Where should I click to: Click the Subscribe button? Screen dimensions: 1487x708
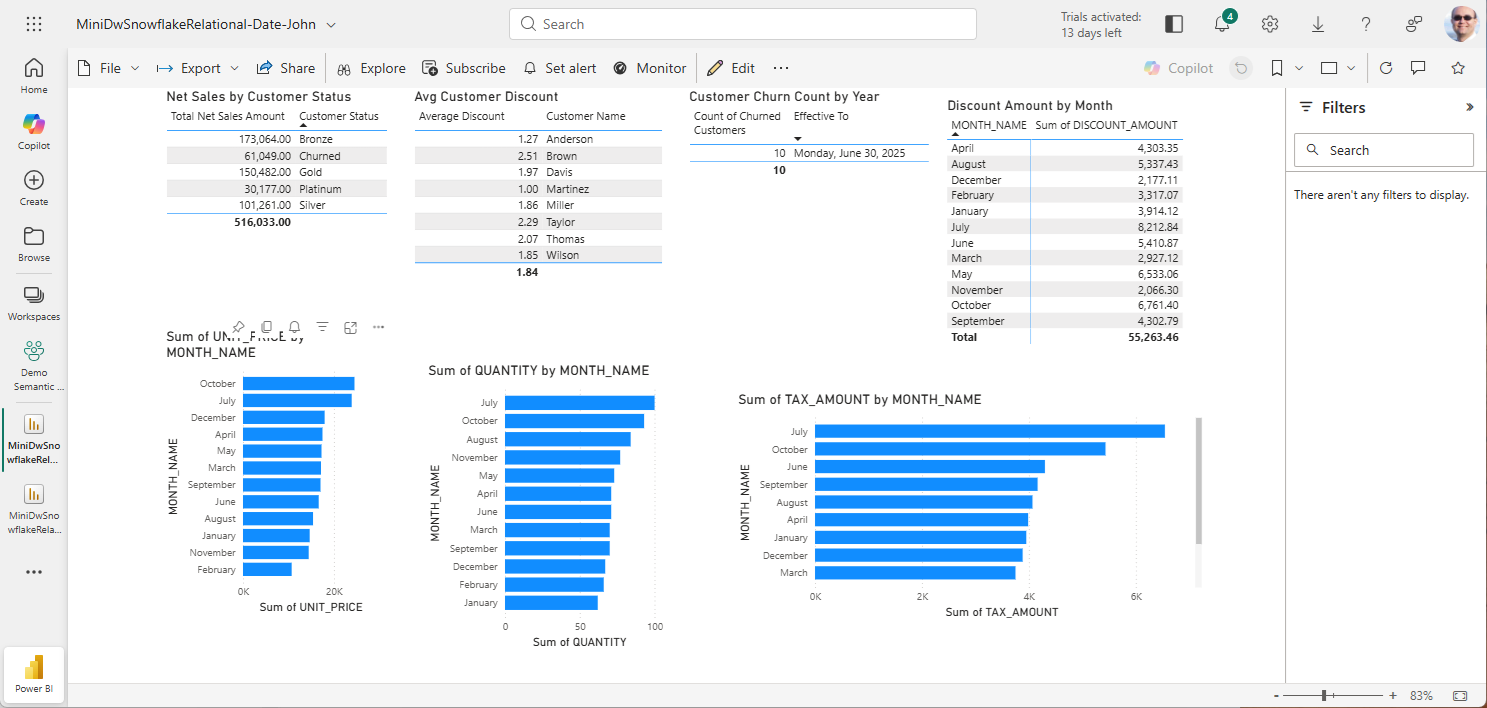tap(464, 68)
